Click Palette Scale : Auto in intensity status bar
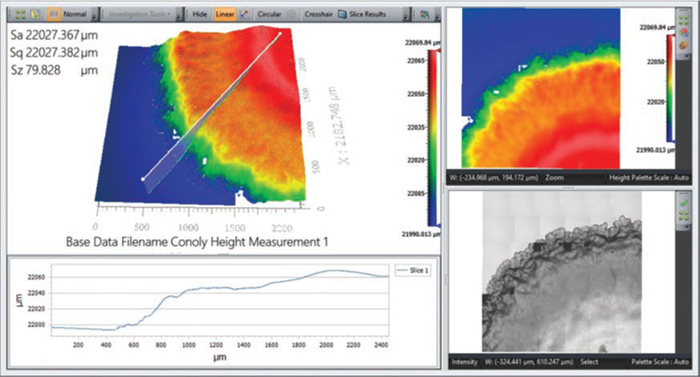700x377 pixels. click(660, 362)
